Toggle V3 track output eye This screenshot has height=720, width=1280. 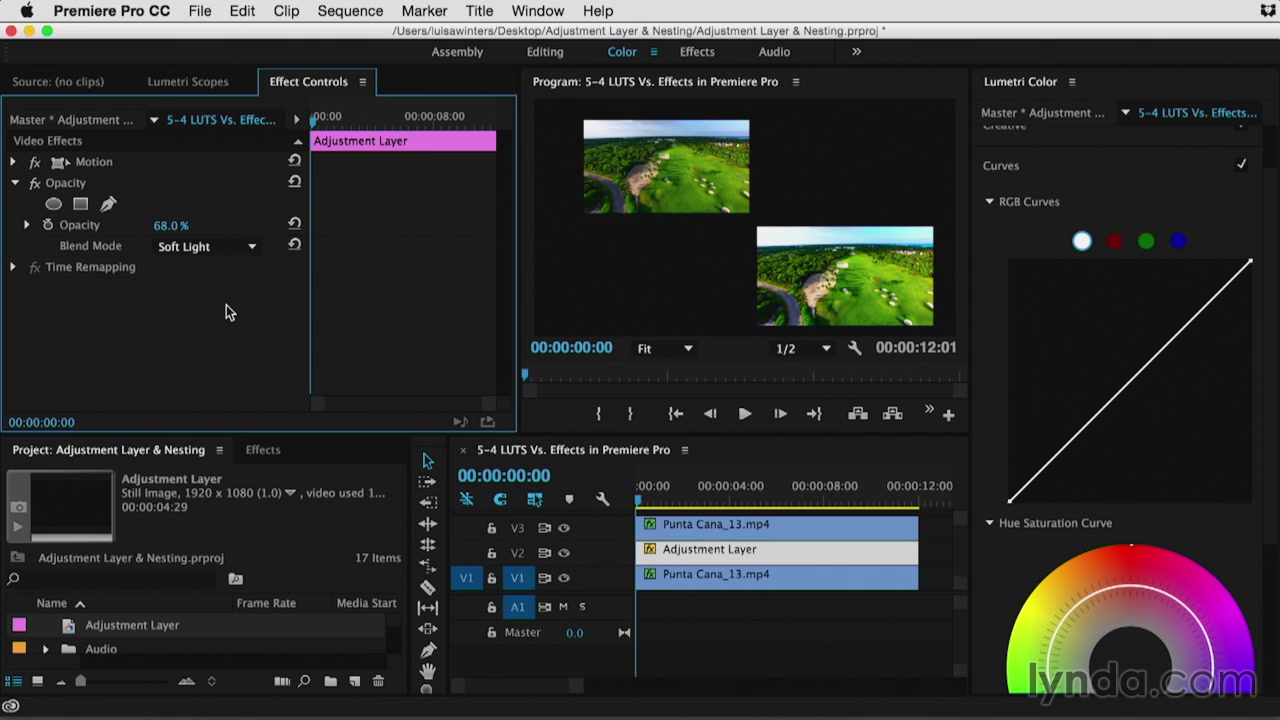click(564, 528)
